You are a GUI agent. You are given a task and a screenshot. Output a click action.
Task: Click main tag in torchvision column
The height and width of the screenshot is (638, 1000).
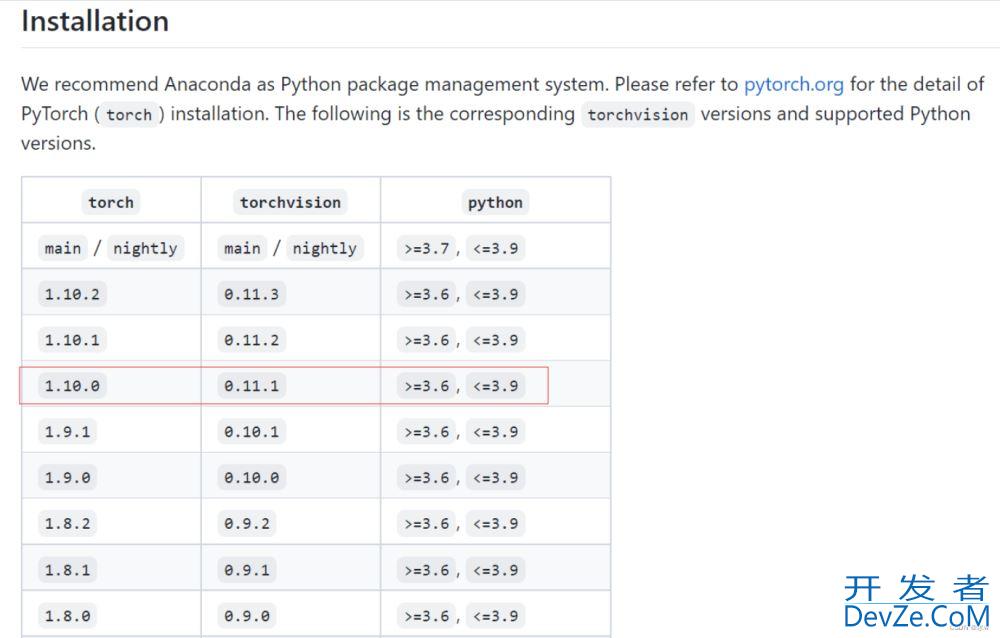(x=242, y=248)
